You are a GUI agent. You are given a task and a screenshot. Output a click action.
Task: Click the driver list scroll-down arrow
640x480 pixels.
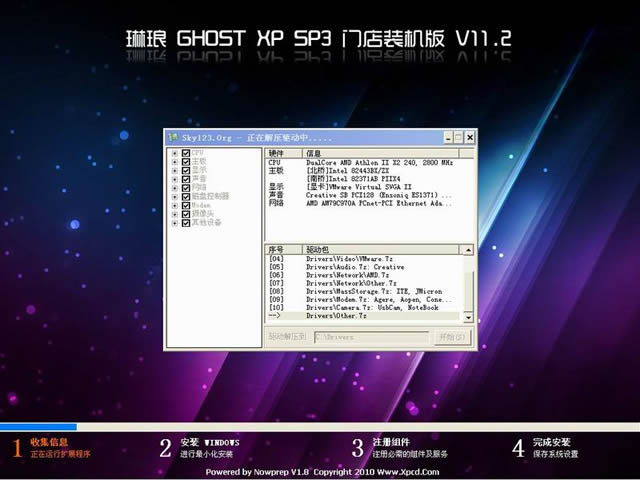tap(468, 316)
